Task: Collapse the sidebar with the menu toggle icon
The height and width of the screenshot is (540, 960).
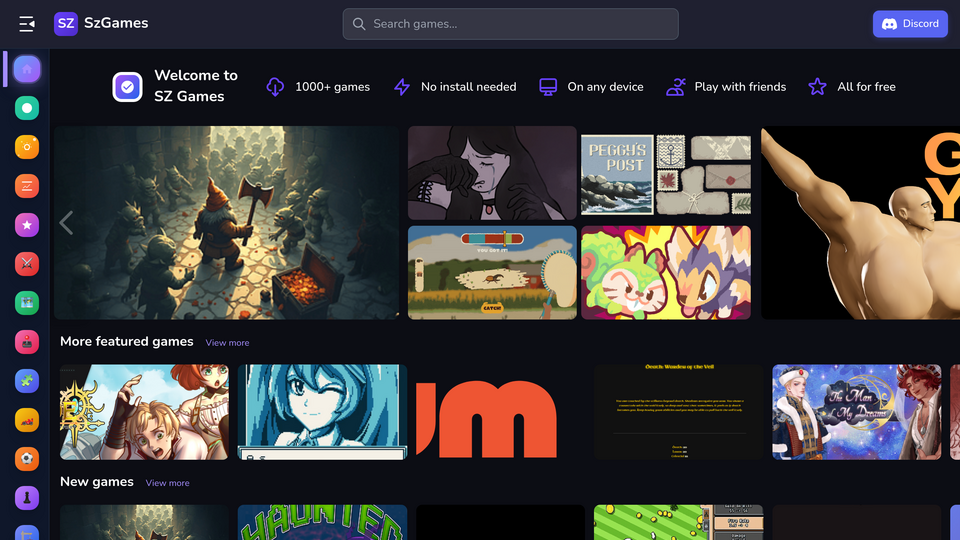Action: [26, 24]
